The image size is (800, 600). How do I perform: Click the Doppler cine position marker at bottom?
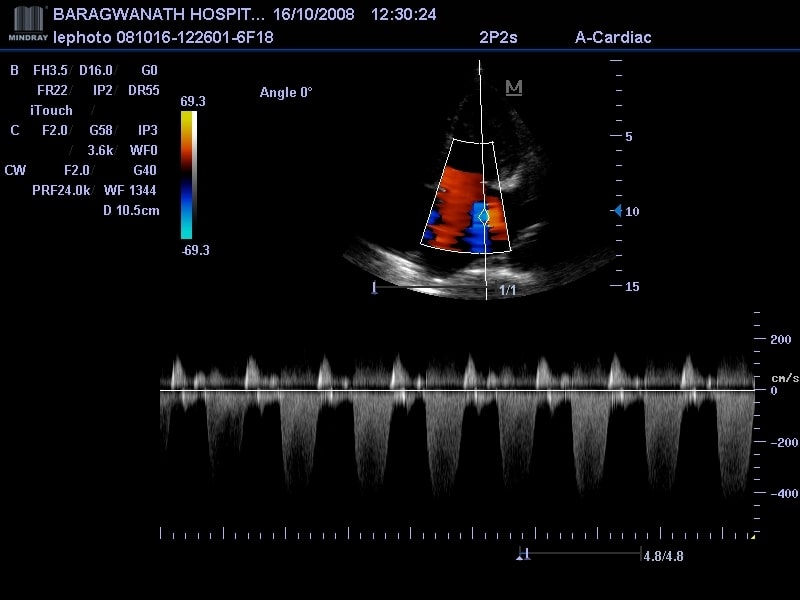[x=522, y=553]
